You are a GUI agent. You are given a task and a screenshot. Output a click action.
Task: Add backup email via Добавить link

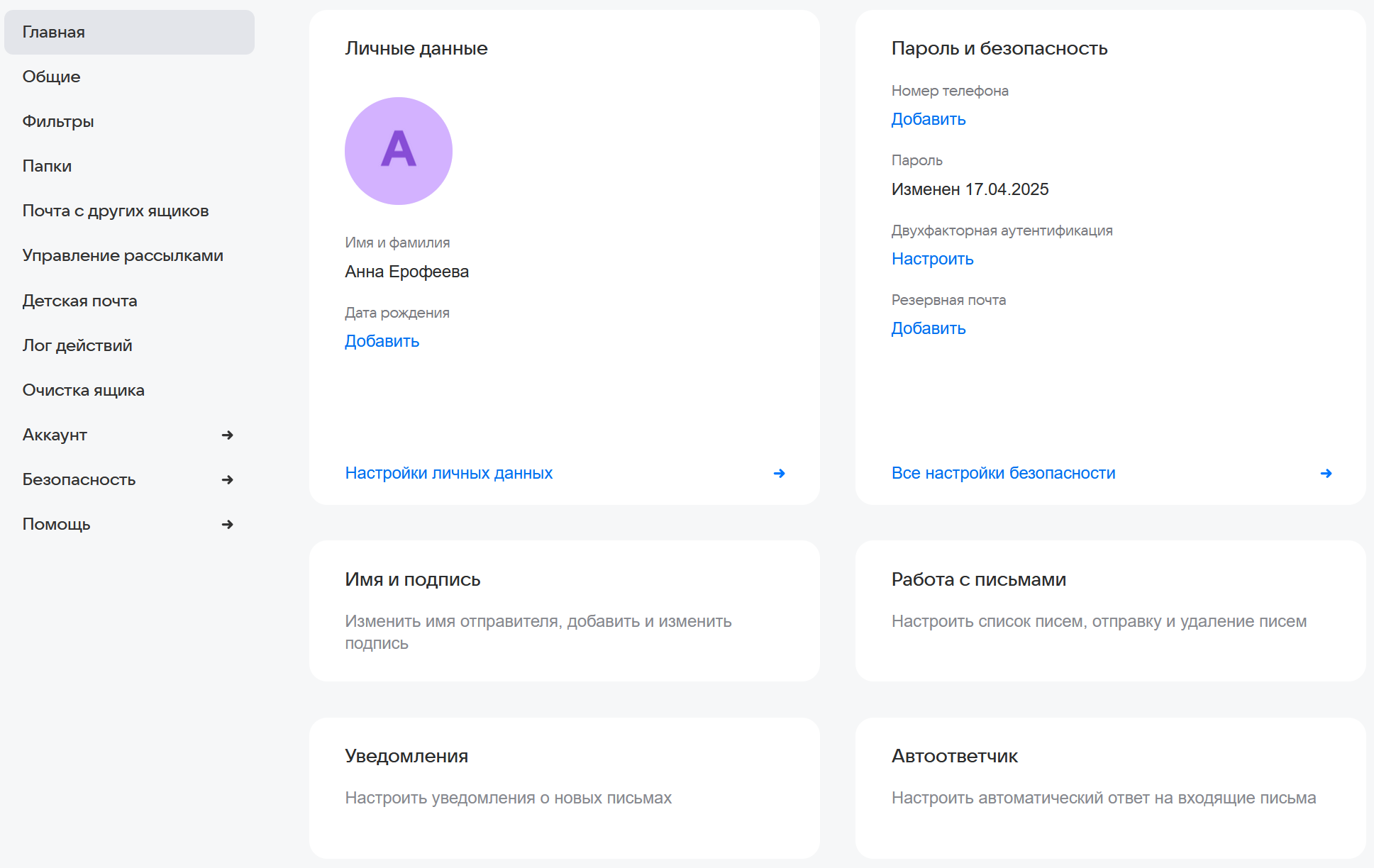pos(928,328)
